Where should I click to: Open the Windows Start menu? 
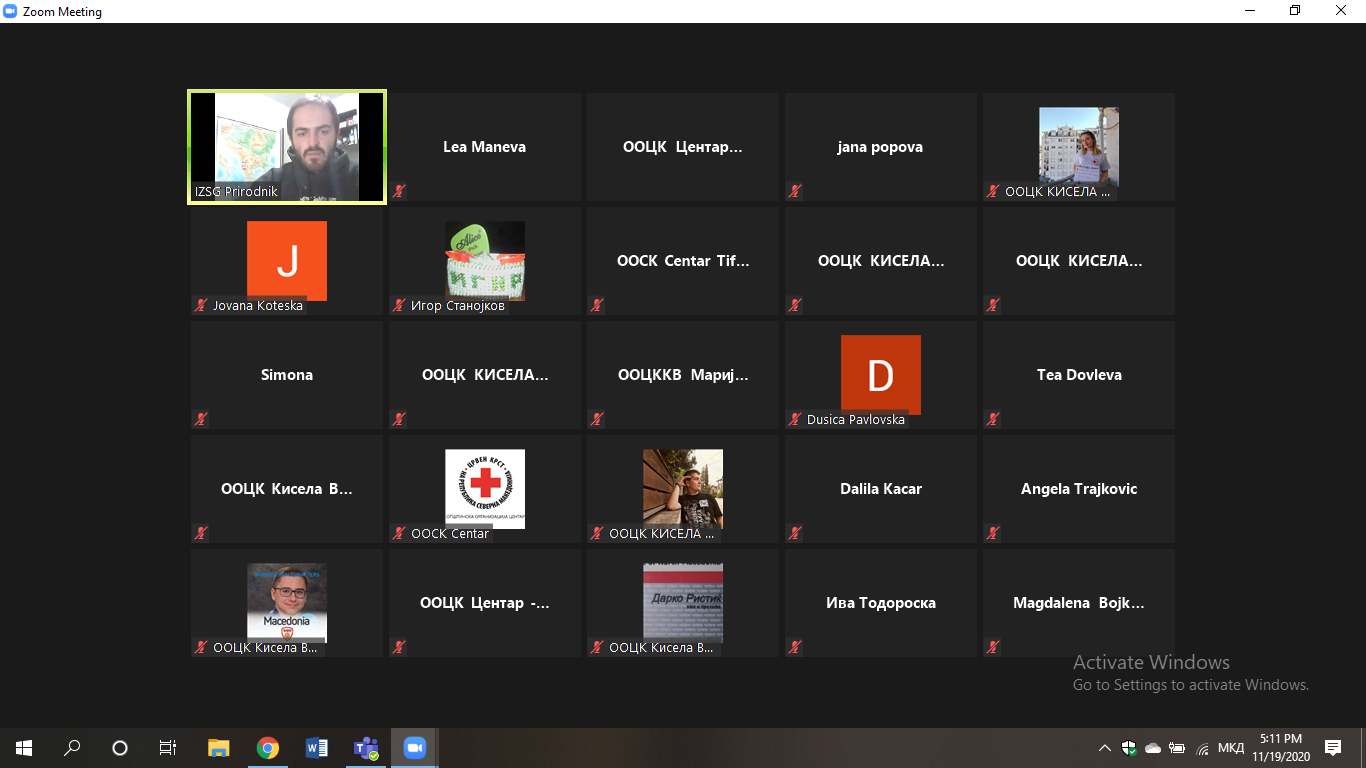24,748
